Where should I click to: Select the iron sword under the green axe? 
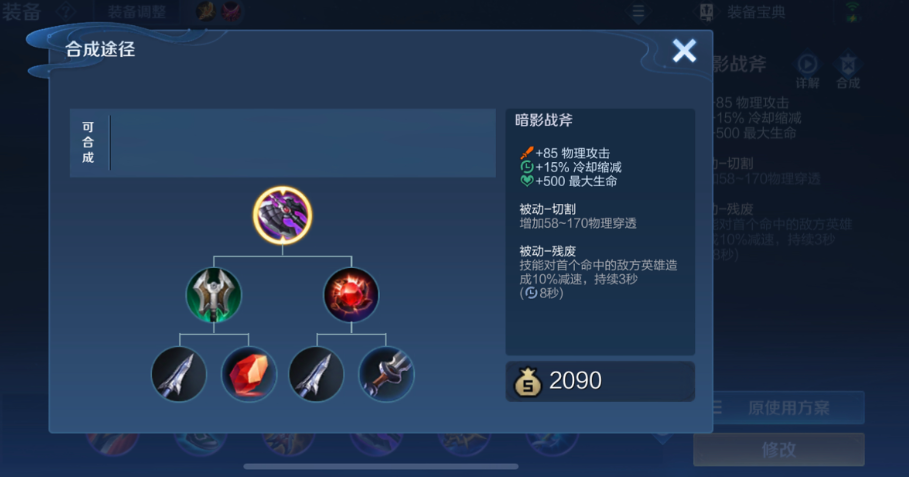[x=179, y=374]
